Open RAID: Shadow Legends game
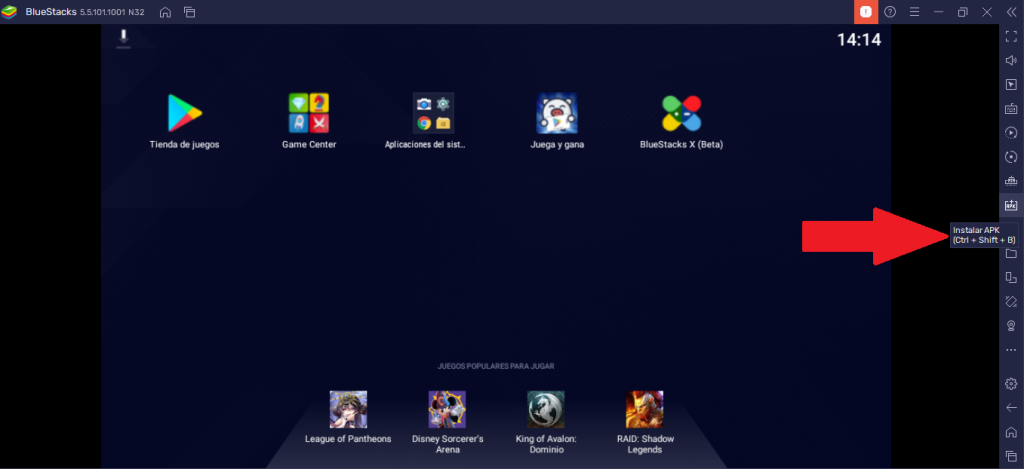This screenshot has height=469, width=1024. click(645, 409)
